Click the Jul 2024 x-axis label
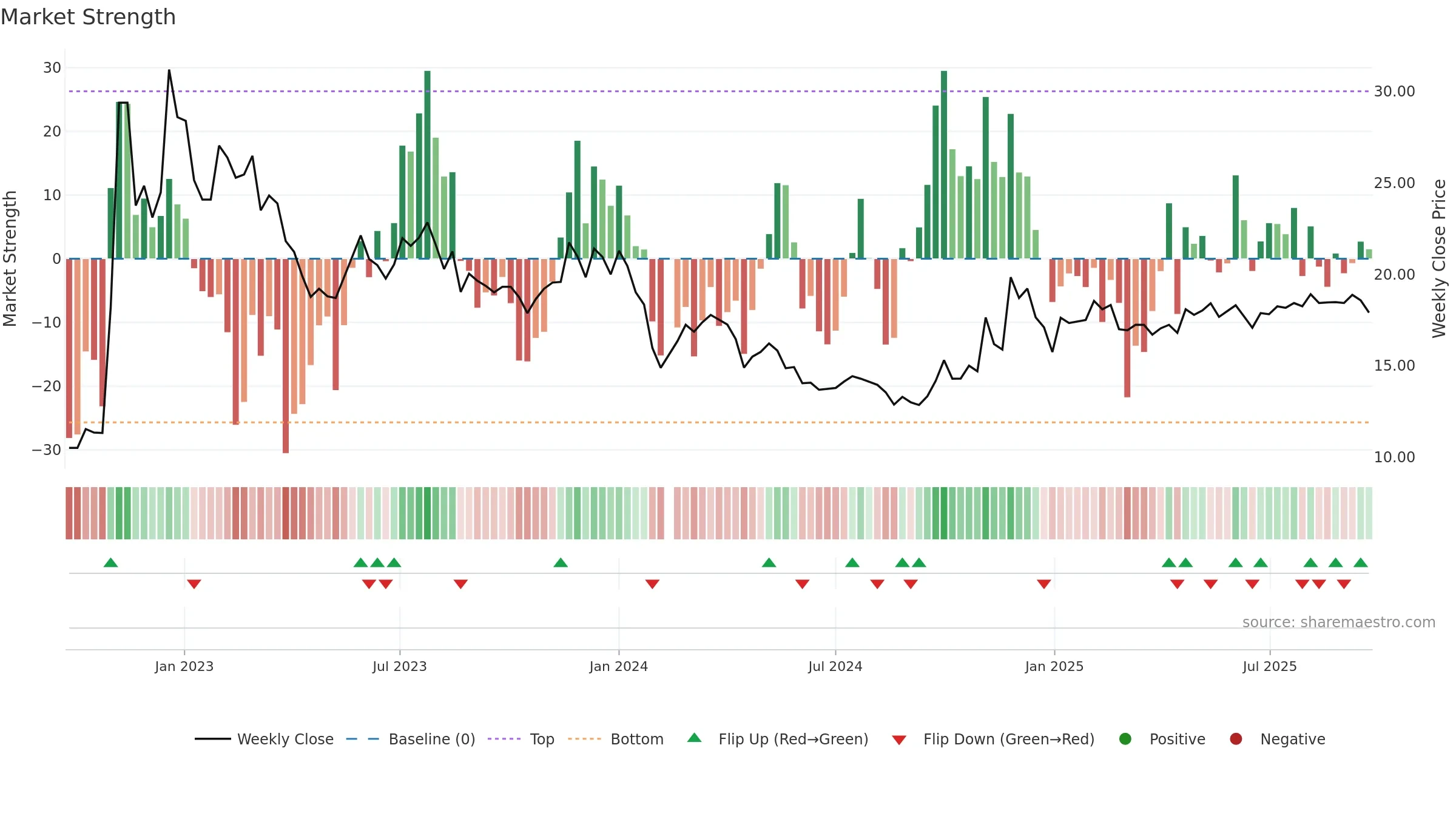This screenshot has height=819, width=1456. (x=835, y=666)
